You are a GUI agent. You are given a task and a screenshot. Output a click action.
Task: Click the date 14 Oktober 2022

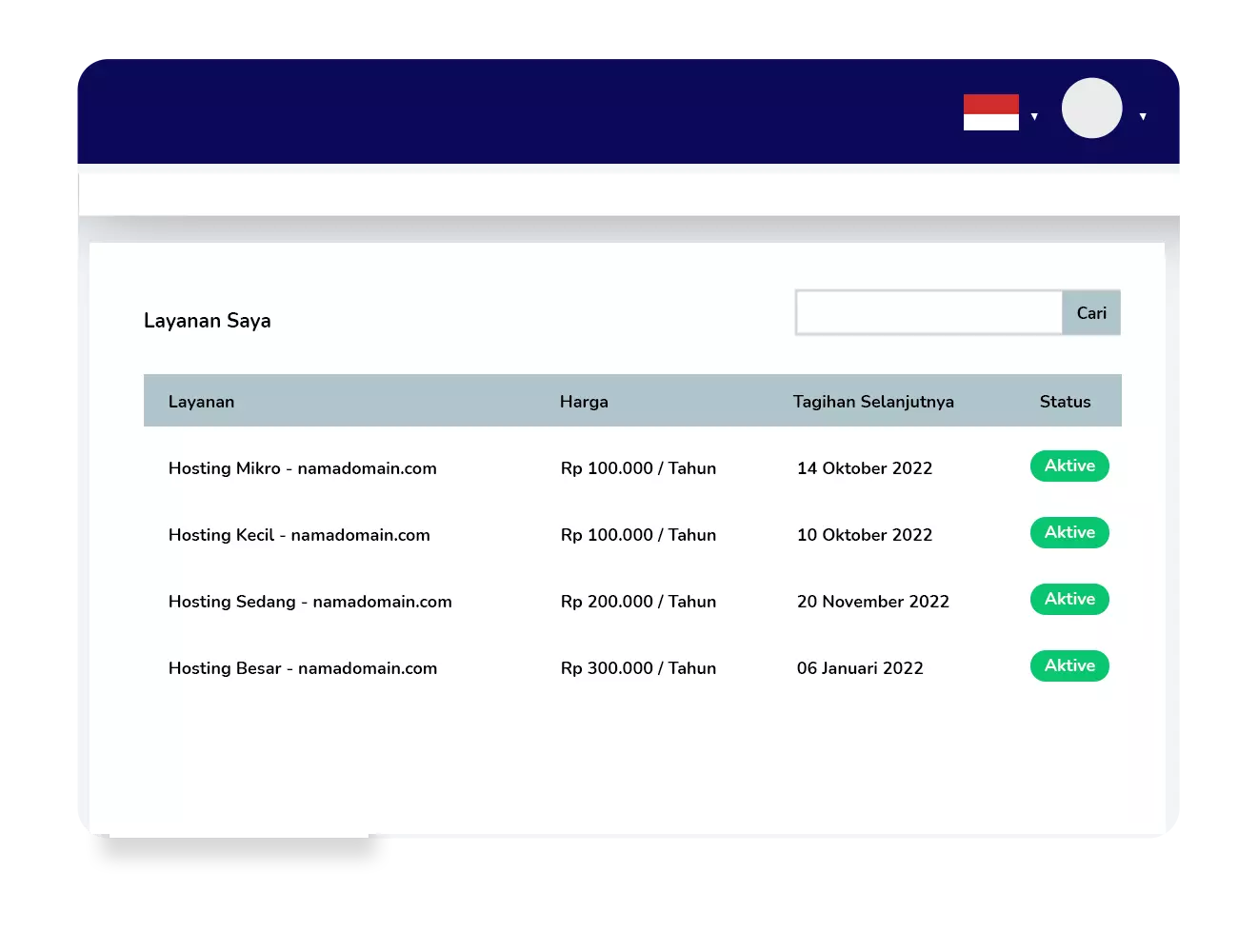click(x=865, y=468)
